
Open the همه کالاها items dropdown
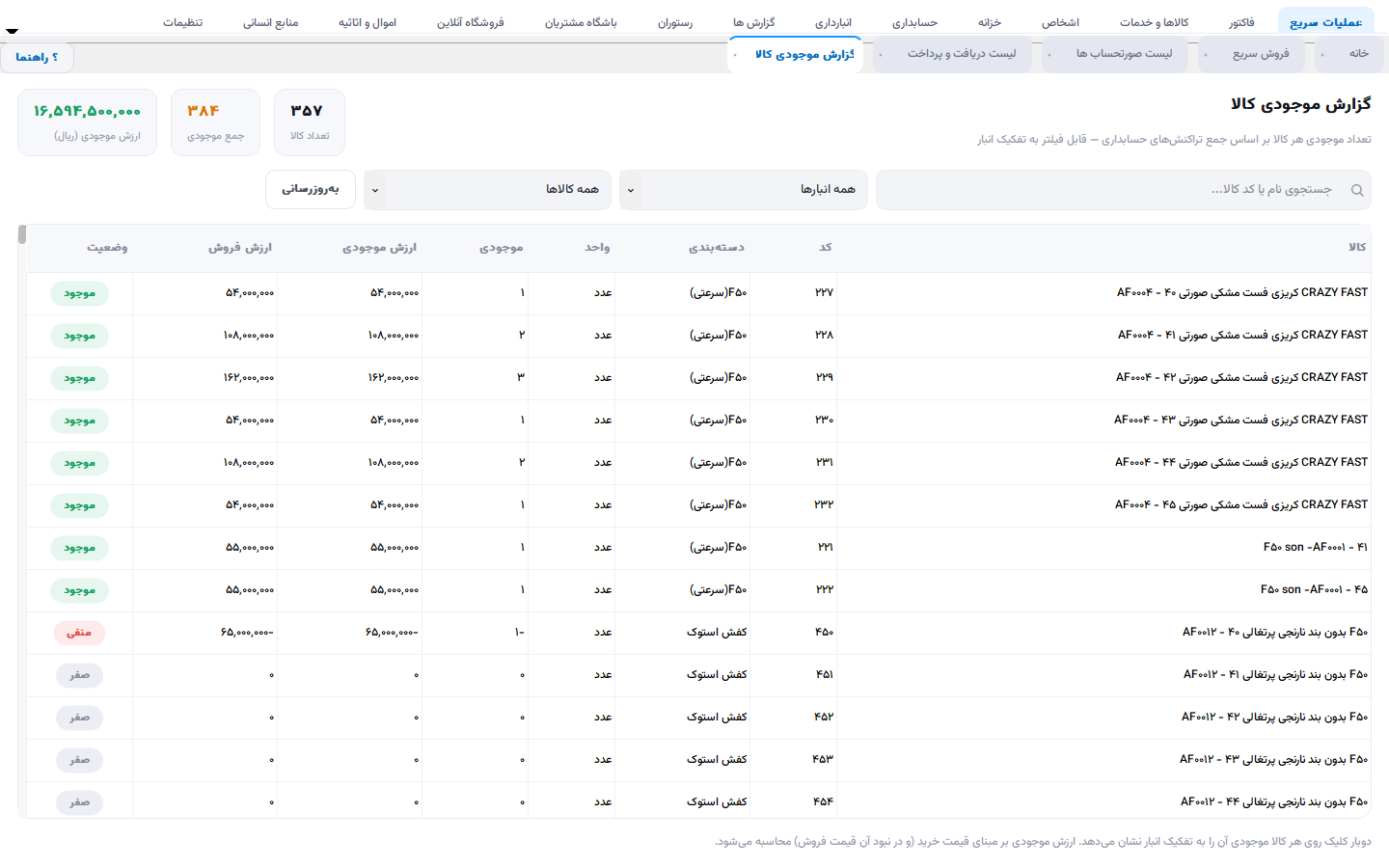487,190
